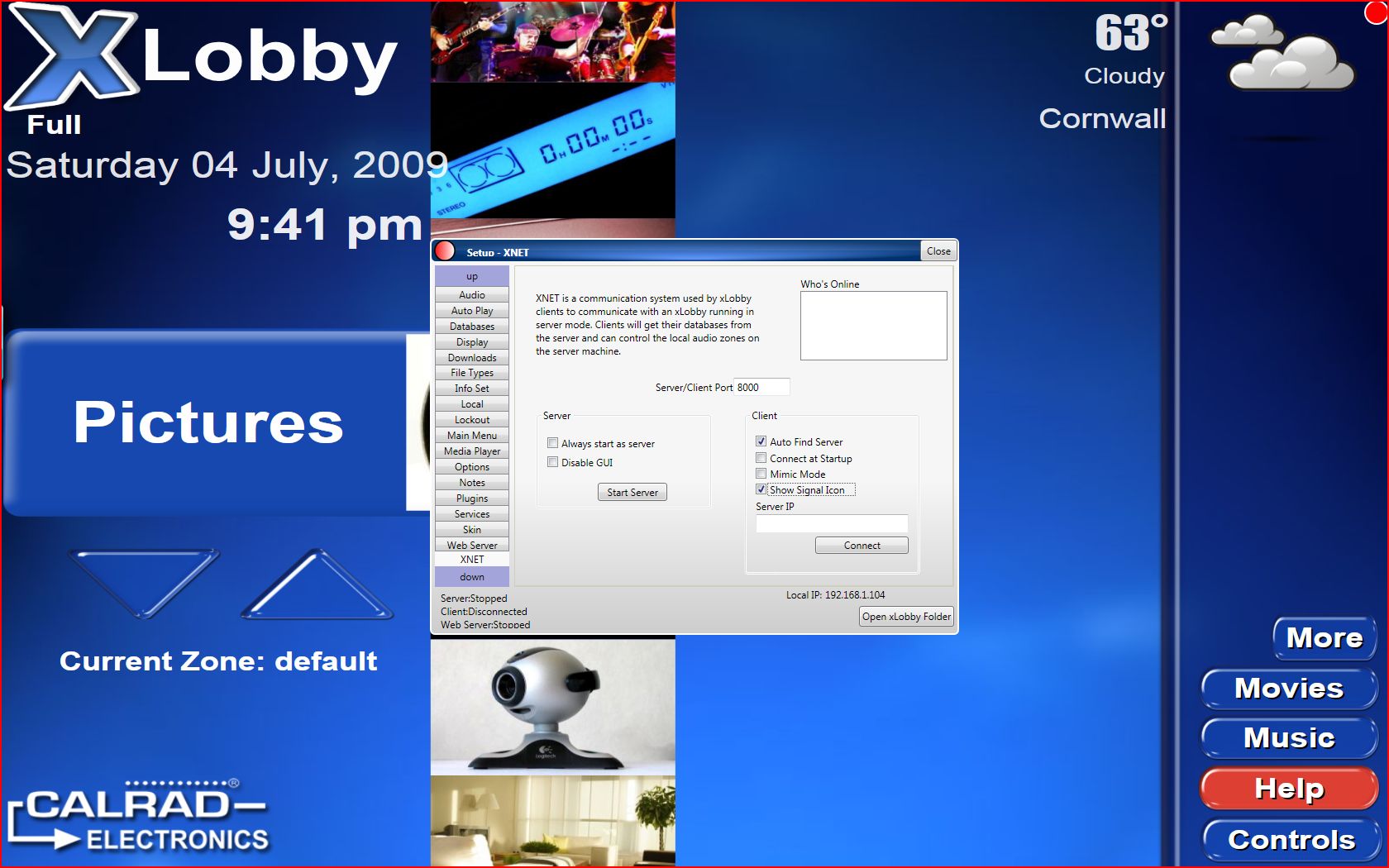Click the Start Server button
1389x868 pixels.
click(x=632, y=492)
